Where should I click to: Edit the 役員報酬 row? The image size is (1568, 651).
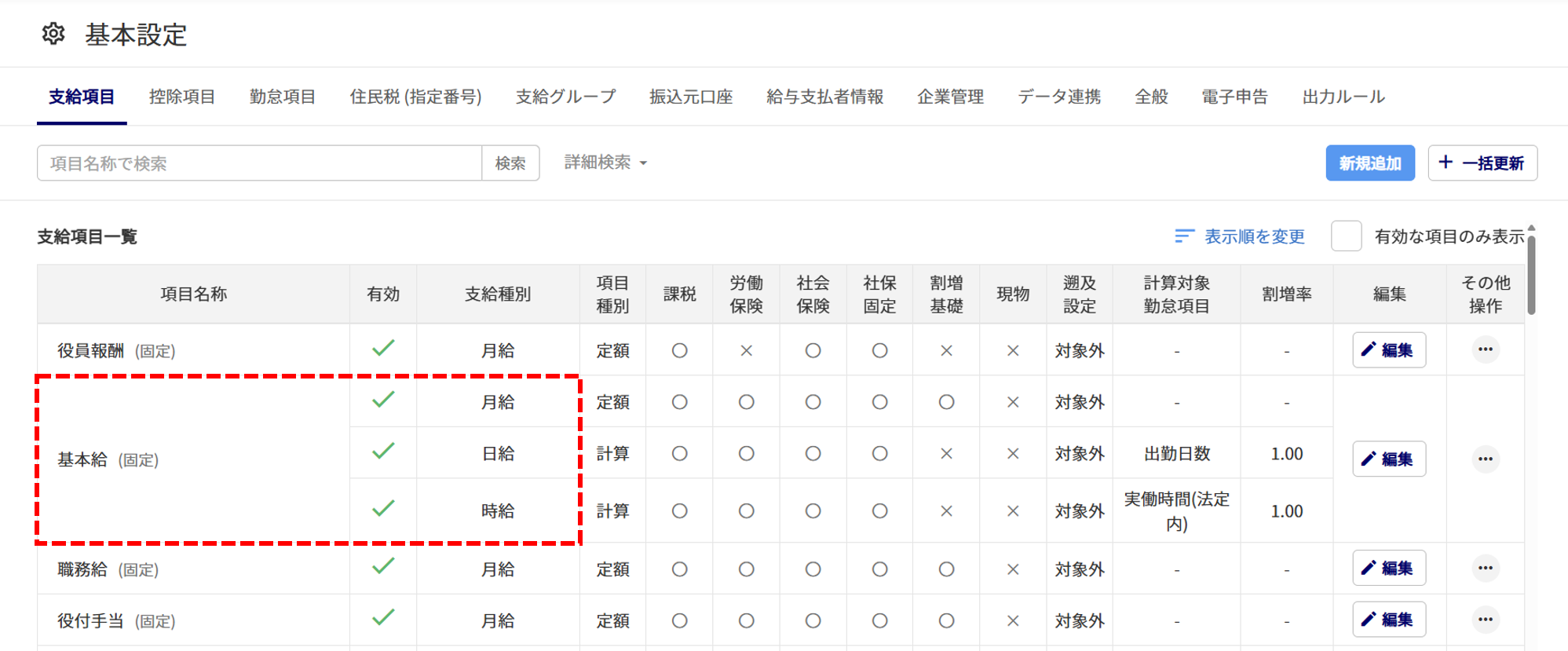point(1388,349)
